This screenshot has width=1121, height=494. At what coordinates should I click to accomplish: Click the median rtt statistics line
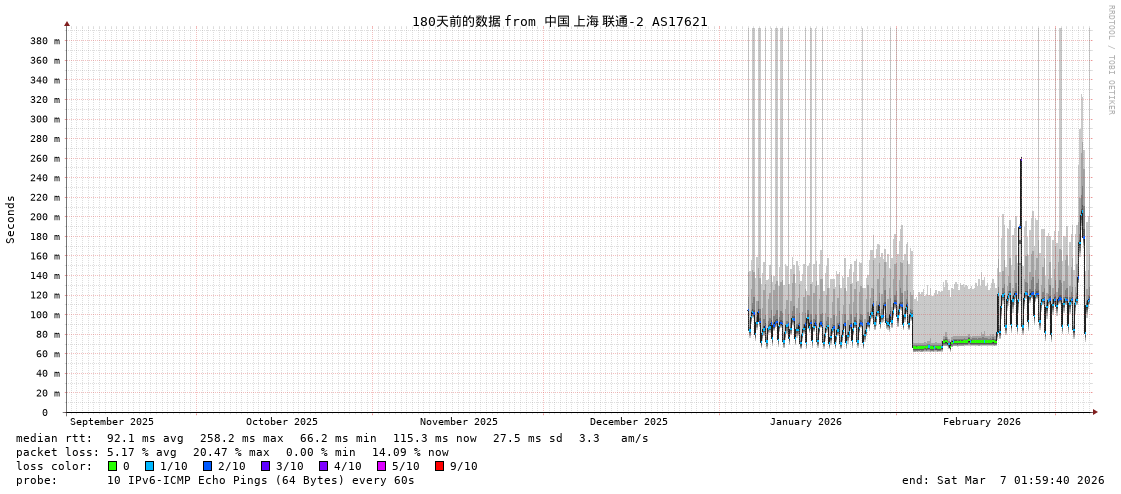[x=332, y=438]
